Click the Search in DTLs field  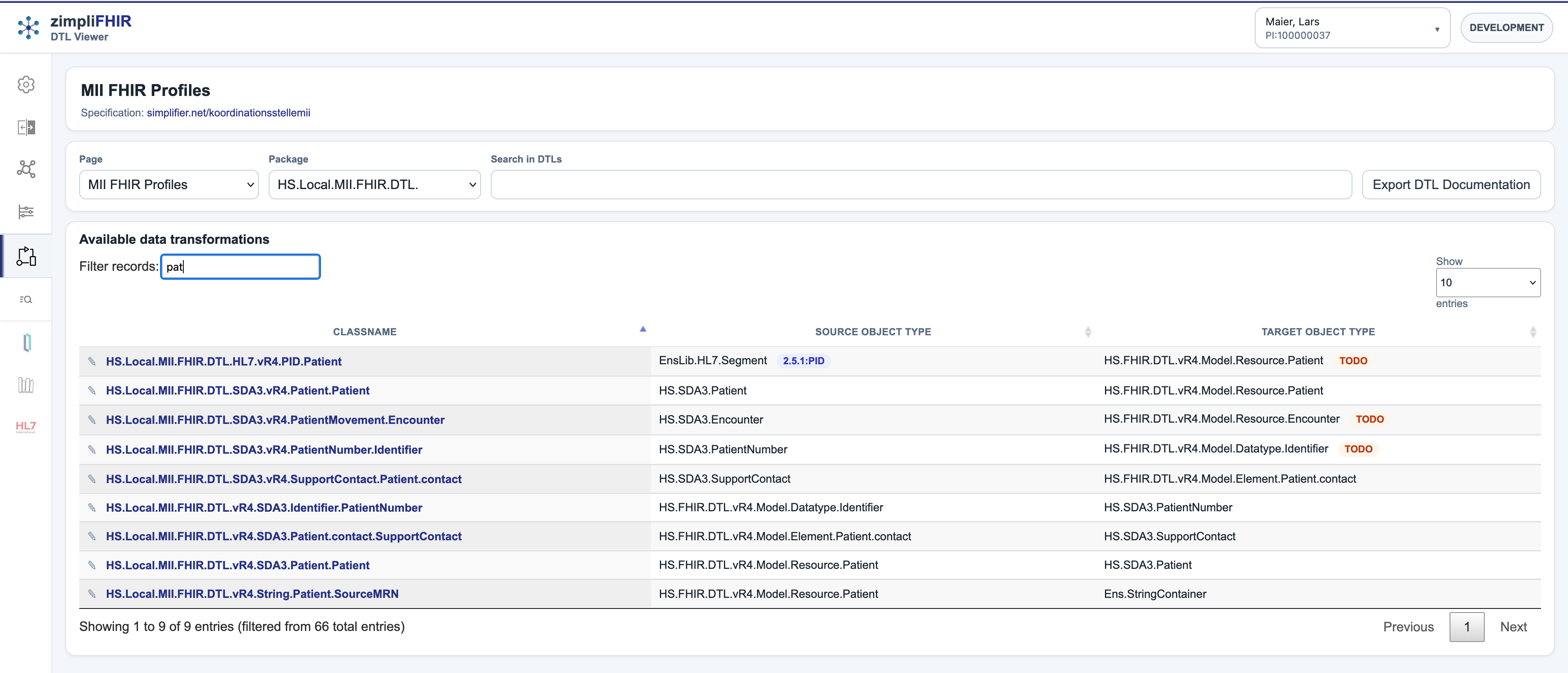coord(920,184)
